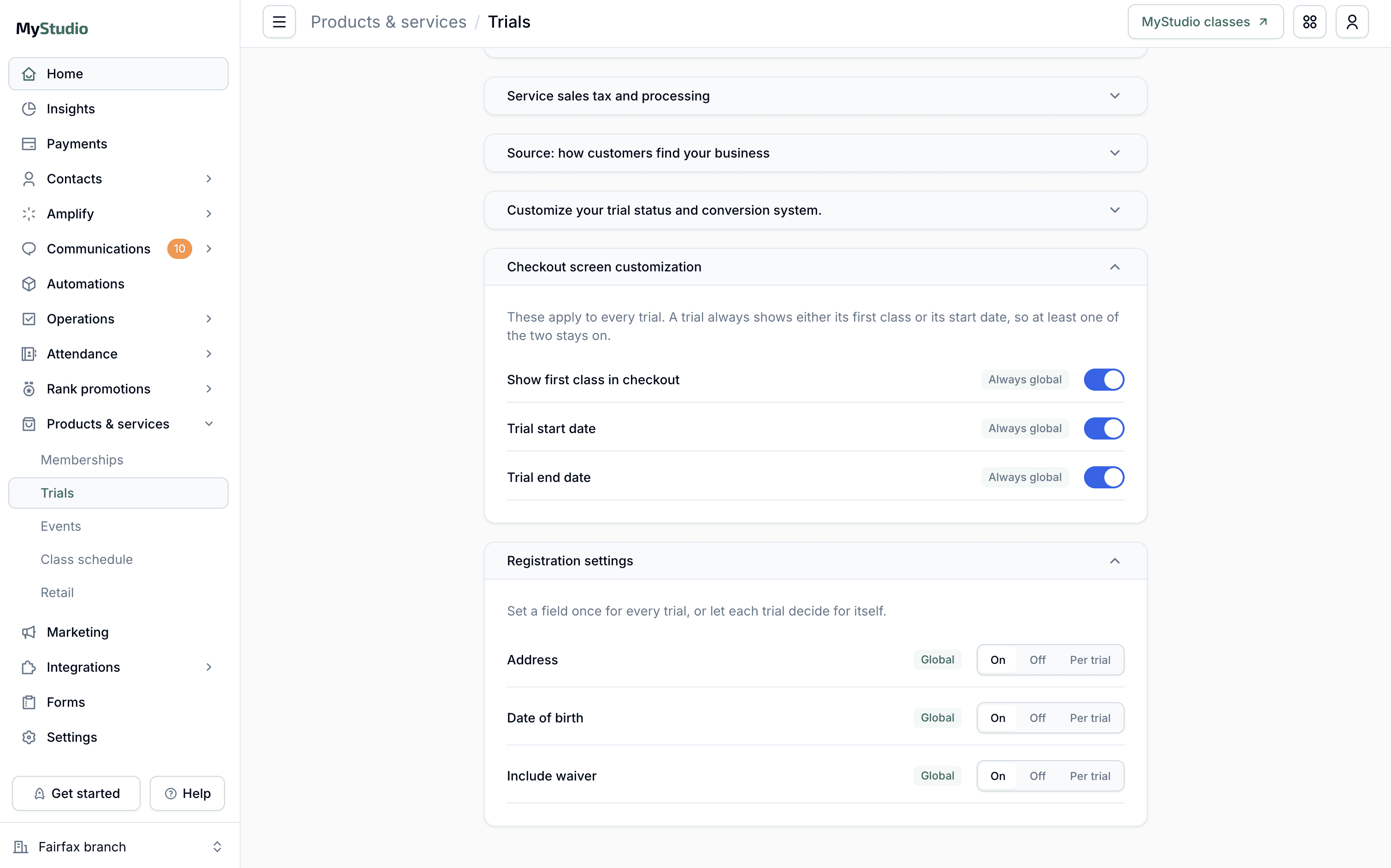Open the apps grid icon
This screenshot has width=1391, height=868.
point(1309,22)
